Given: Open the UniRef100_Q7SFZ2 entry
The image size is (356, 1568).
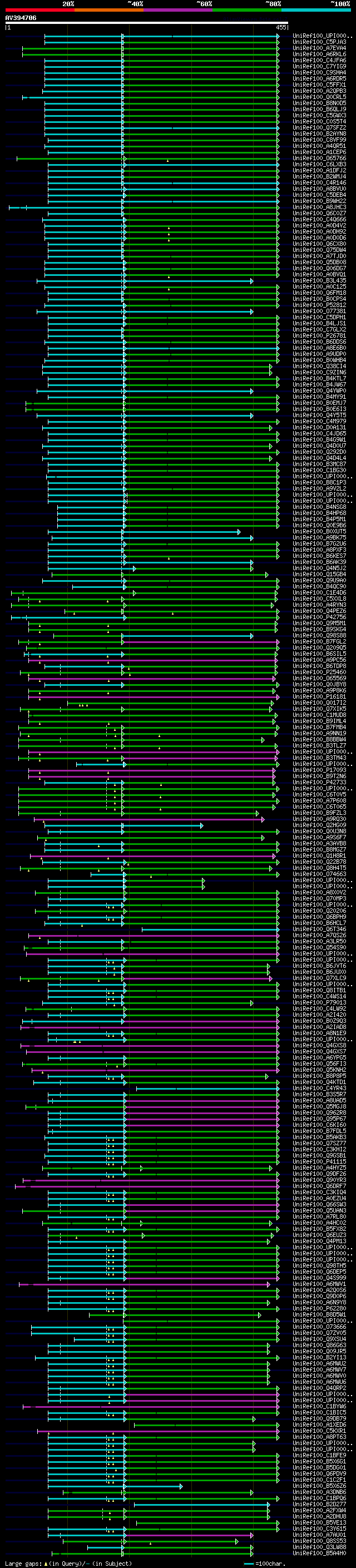Looking at the screenshot, I should [x=319, y=128].
